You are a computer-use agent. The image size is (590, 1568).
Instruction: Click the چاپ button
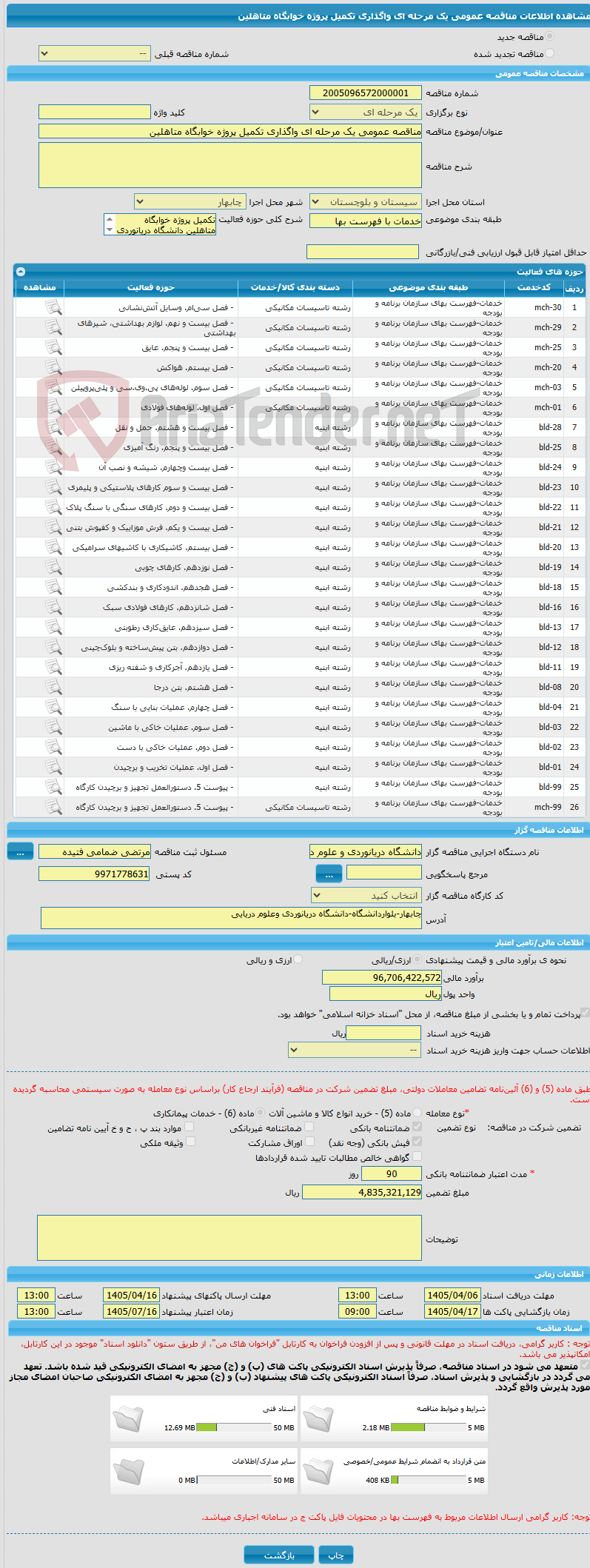336,1555
